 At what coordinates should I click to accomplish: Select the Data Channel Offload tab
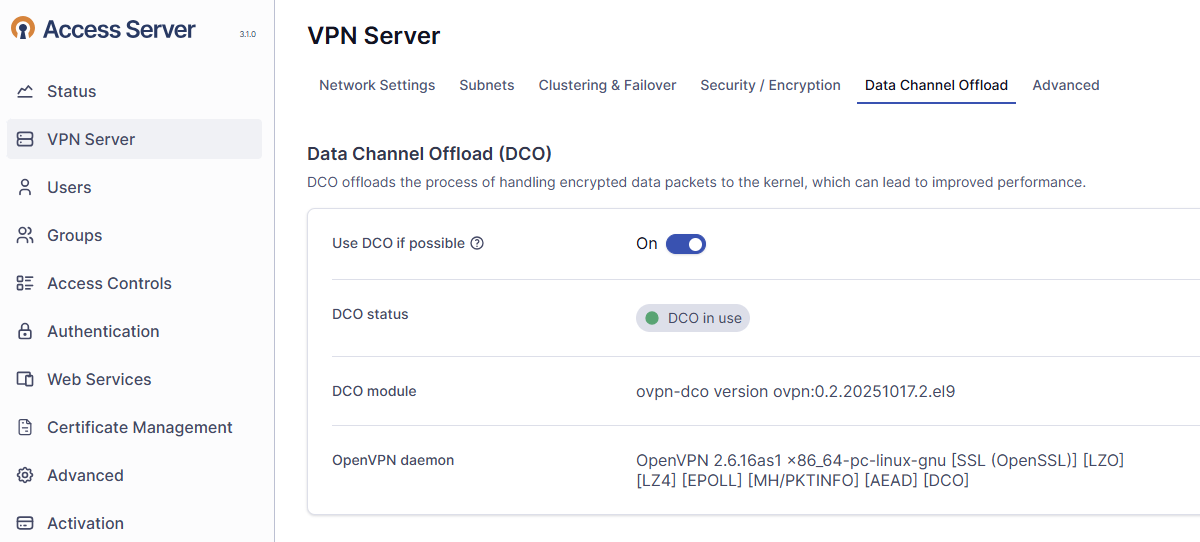click(936, 85)
